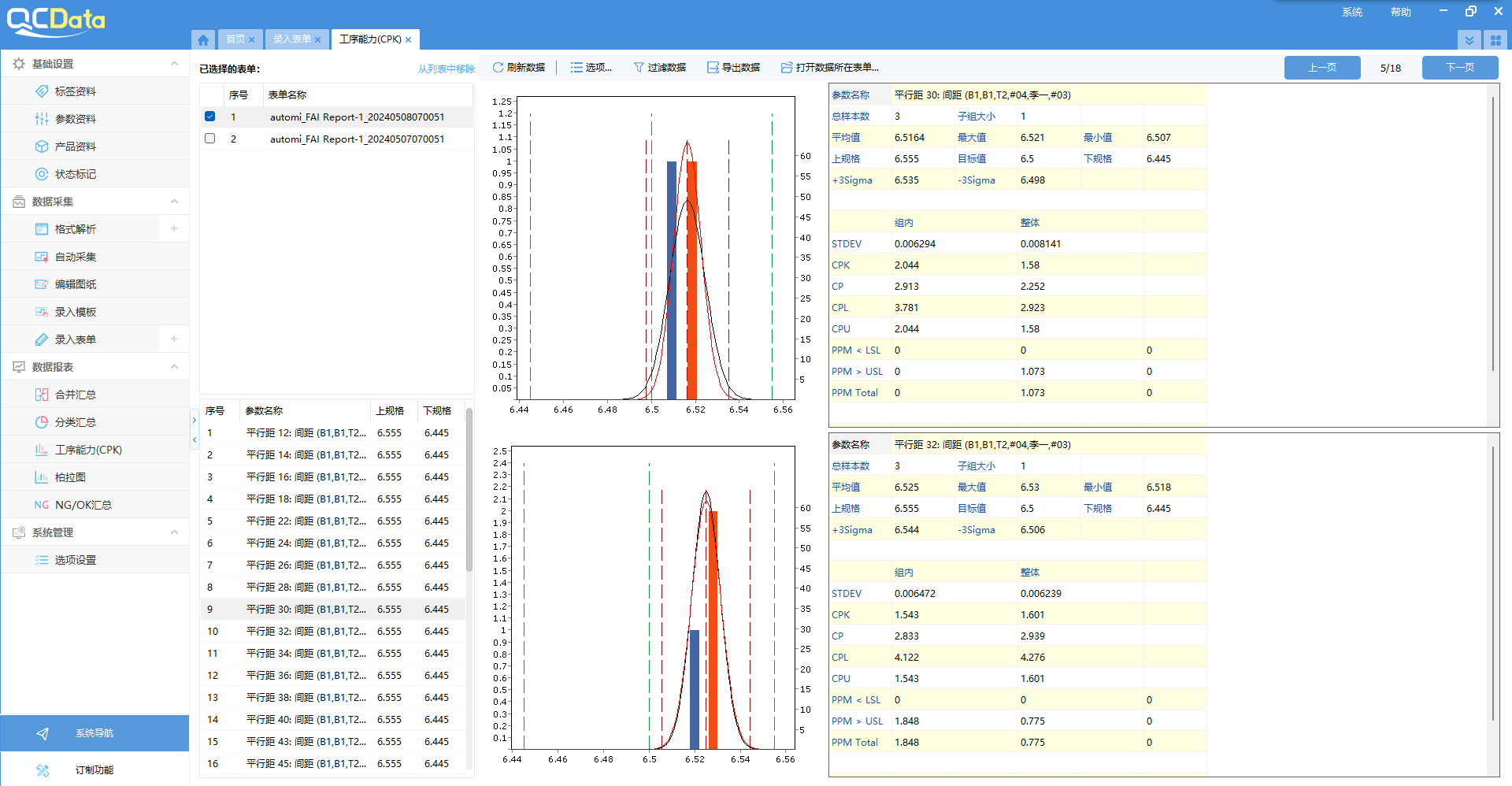This screenshot has width=1512, height=786.
Task: Collapse the 数据报表 section
Action: click(174, 367)
